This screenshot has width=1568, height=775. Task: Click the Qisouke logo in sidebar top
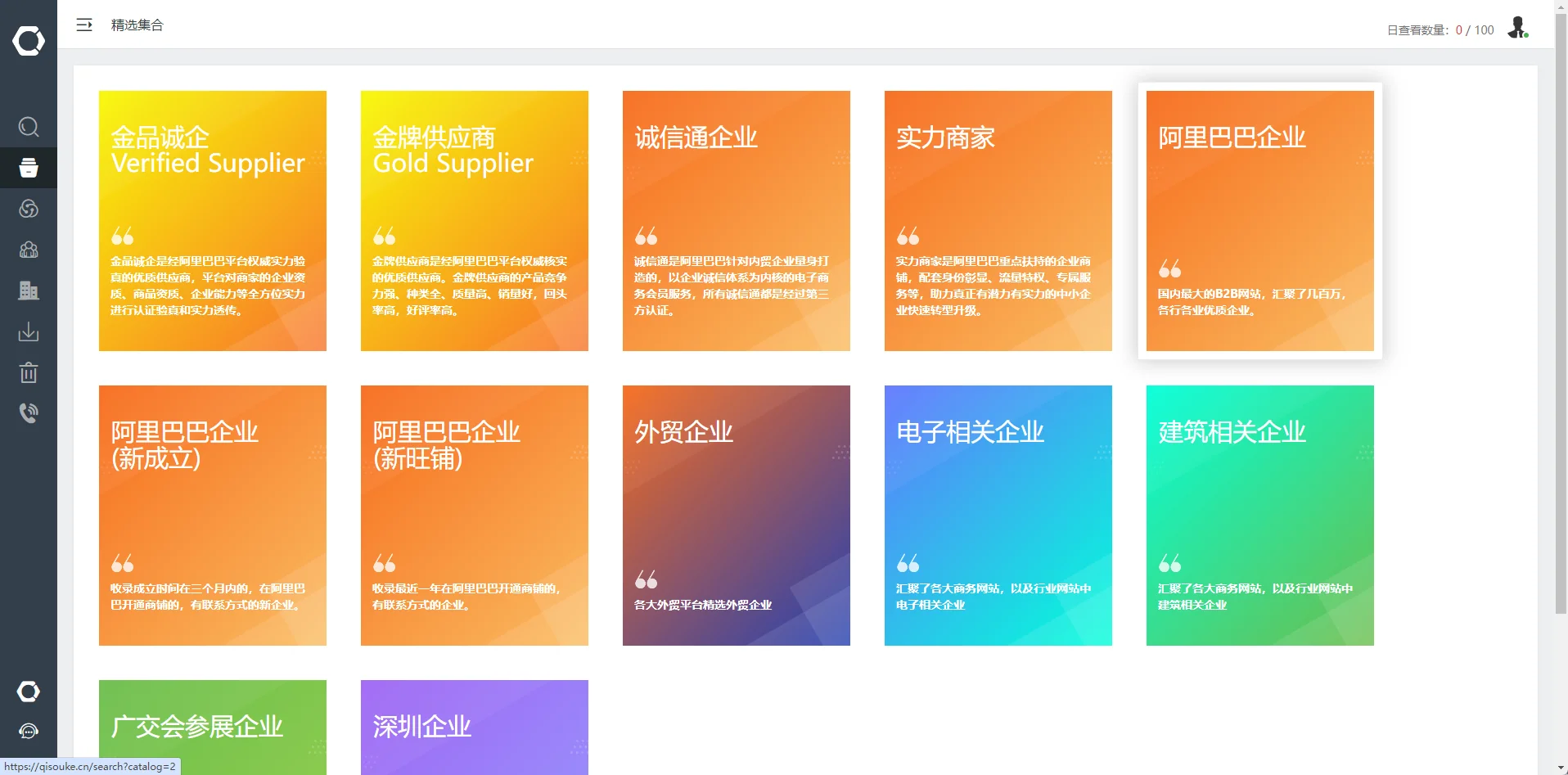click(29, 40)
